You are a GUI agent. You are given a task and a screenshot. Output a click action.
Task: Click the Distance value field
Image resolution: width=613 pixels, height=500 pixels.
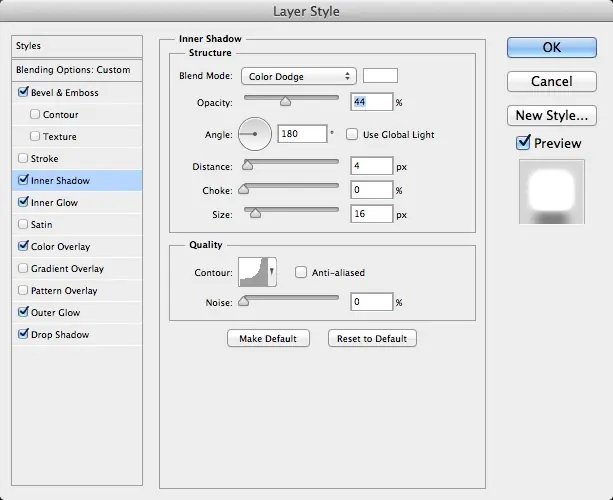click(x=371, y=166)
